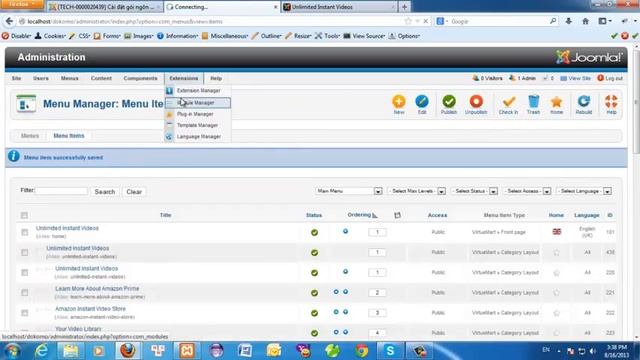The image size is (640, 360).
Task: Click move-down arrow for Amazon Instant Video Store
Action: 345,312
